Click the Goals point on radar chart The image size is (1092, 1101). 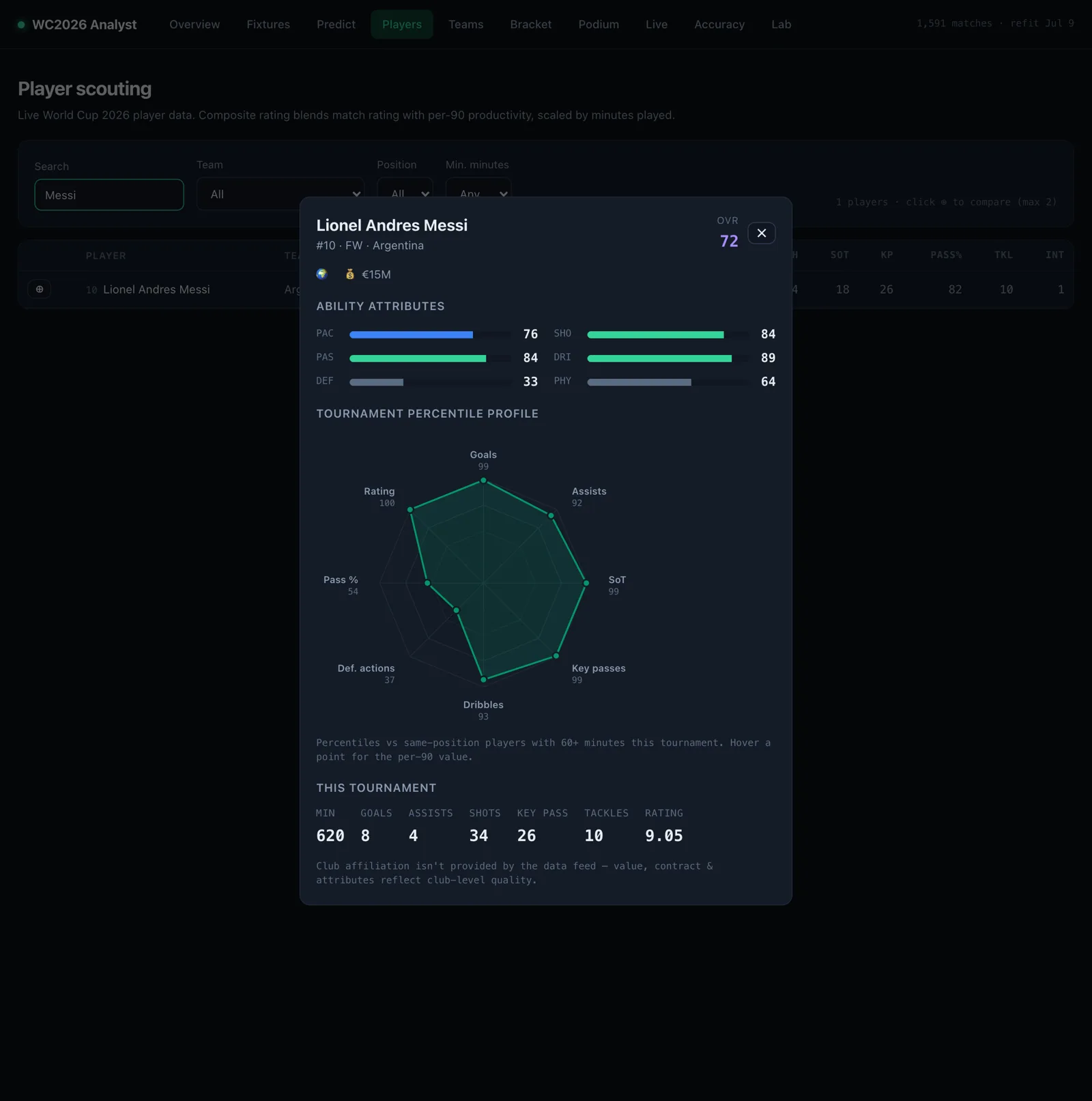coord(483,481)
